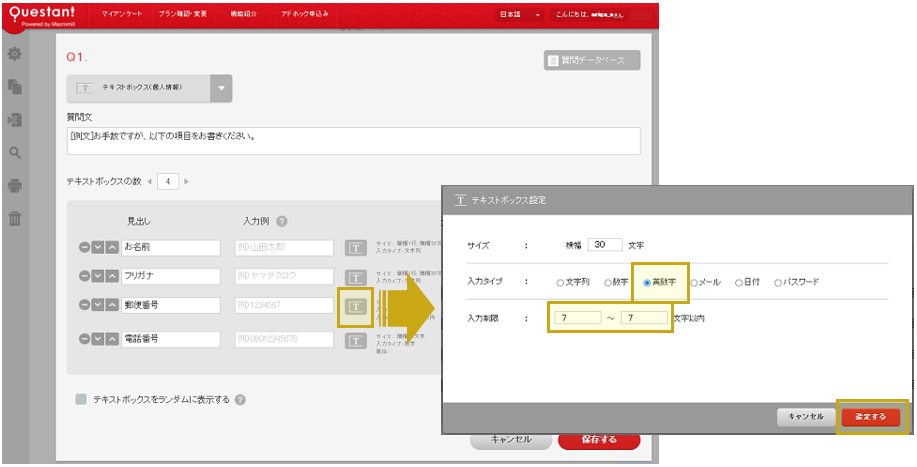
Task: Open the user account greeting menu
Action: click(601, 15)
